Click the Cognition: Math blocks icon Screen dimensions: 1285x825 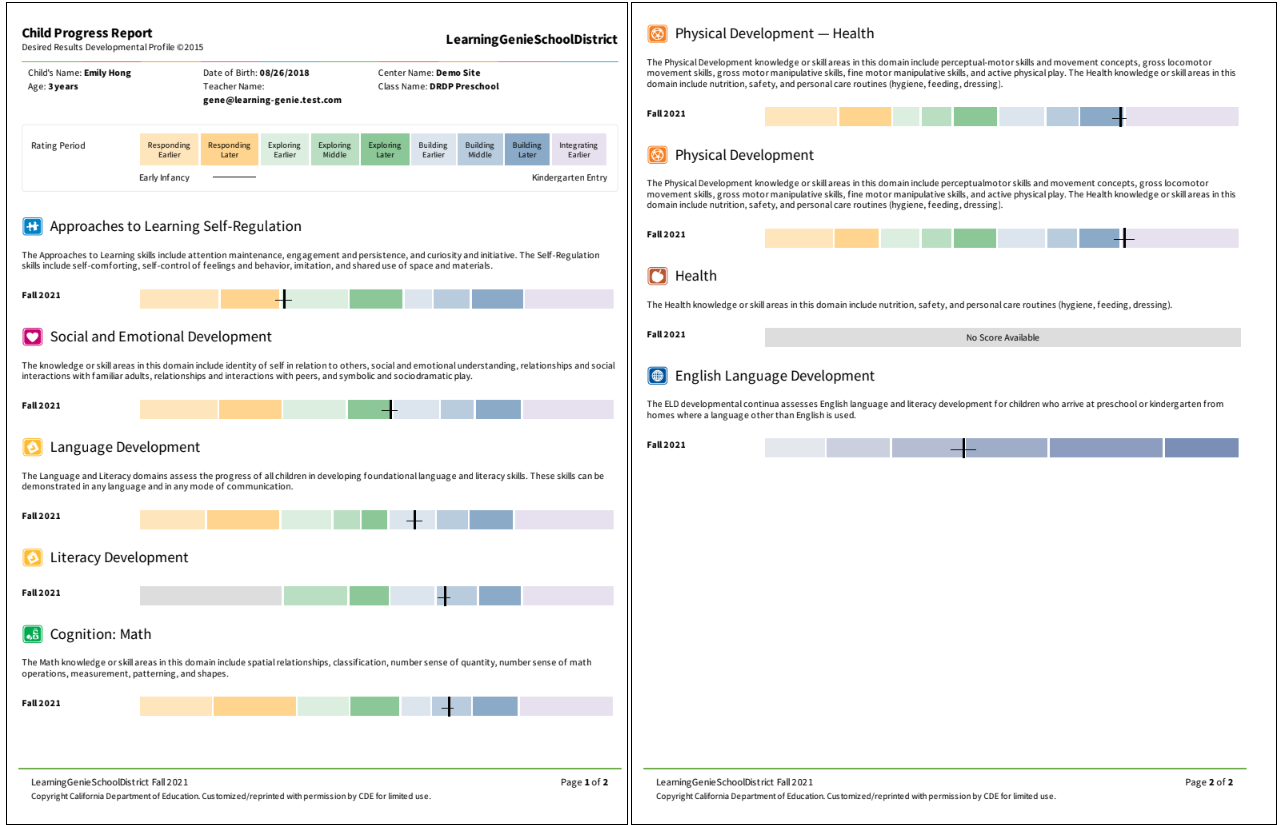coord(32,634)
